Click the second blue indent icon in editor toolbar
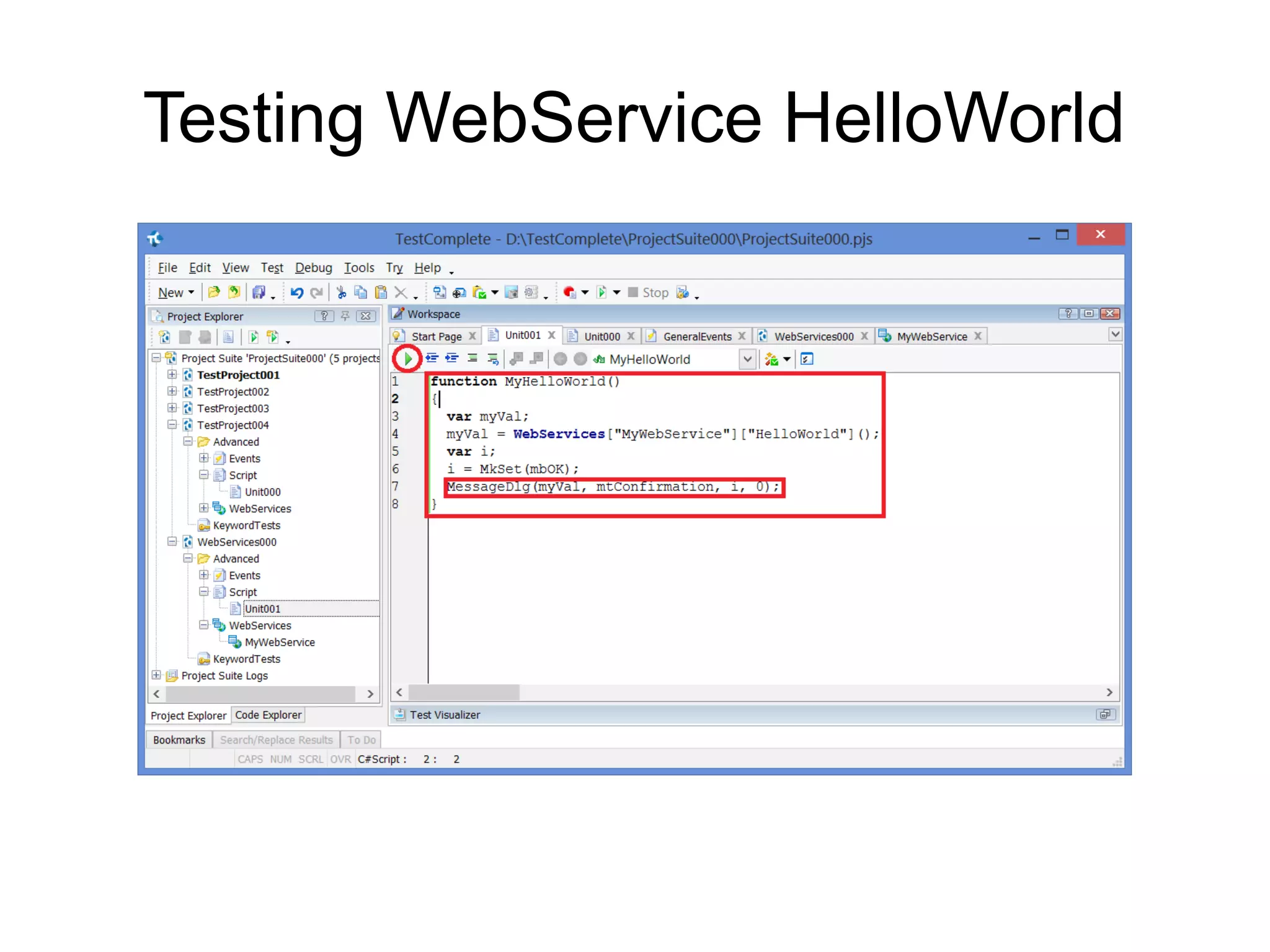The image size is (1270, 952). pyautogui.click(x=451, y=358)
